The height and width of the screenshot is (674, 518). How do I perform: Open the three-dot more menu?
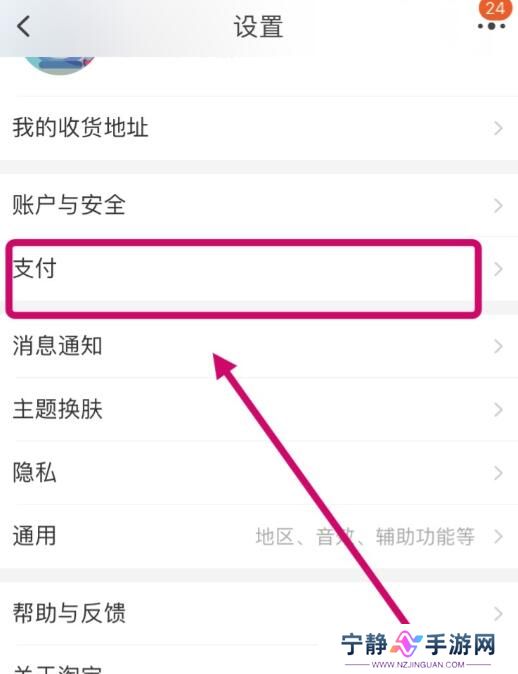point(491,27)
